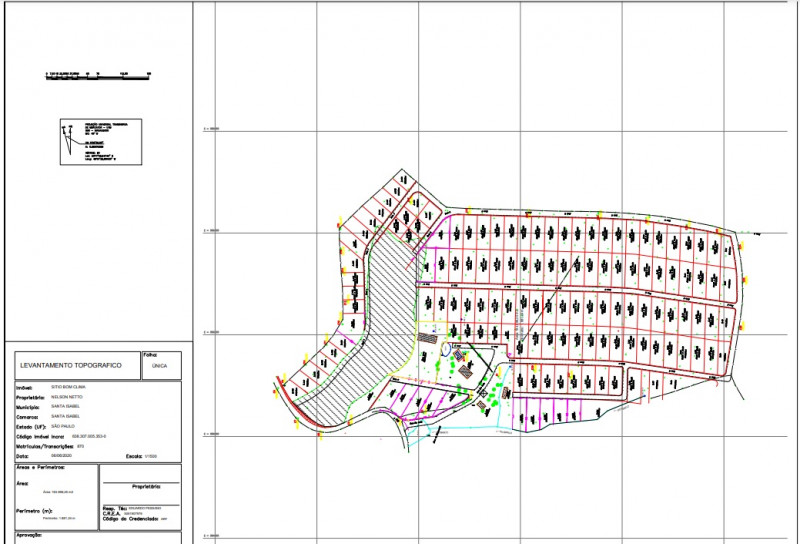Screen dimensions: 800x544
Task: Click the 'Código Imóvel Incra:' label
Action: point(40,437)
